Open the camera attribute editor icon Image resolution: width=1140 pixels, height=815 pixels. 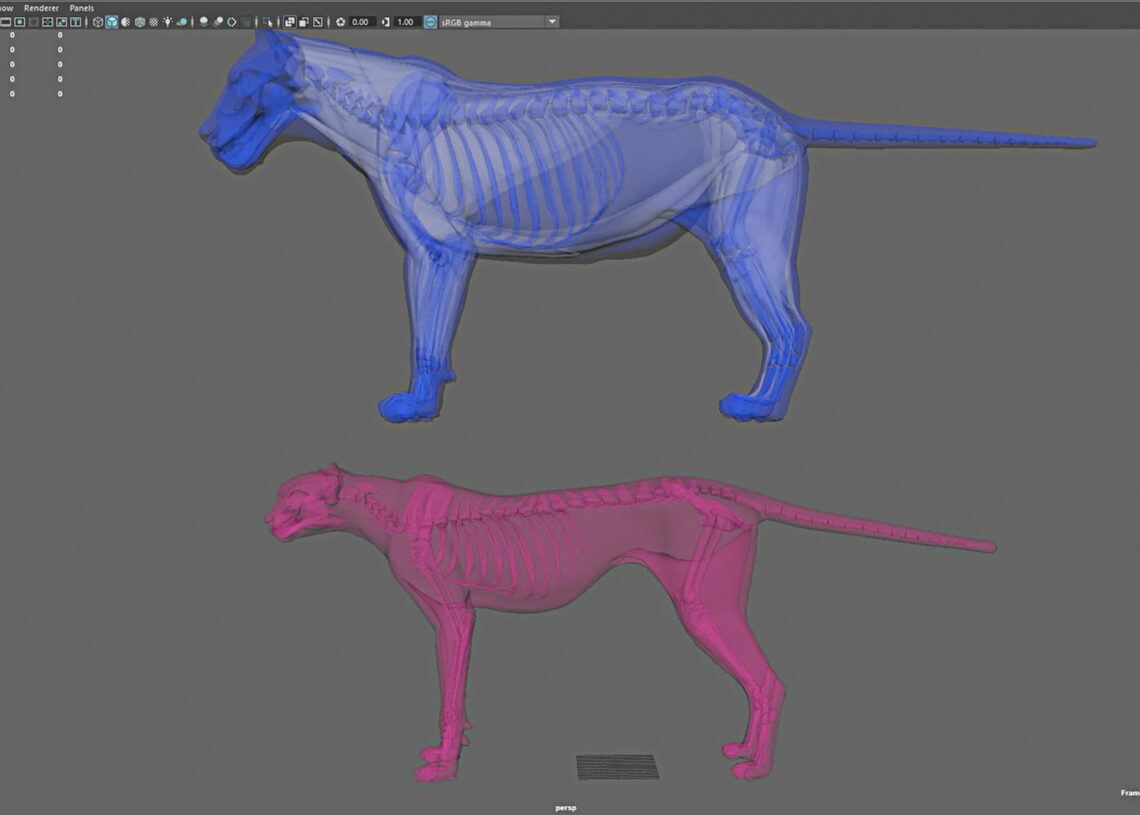(18, 21)
